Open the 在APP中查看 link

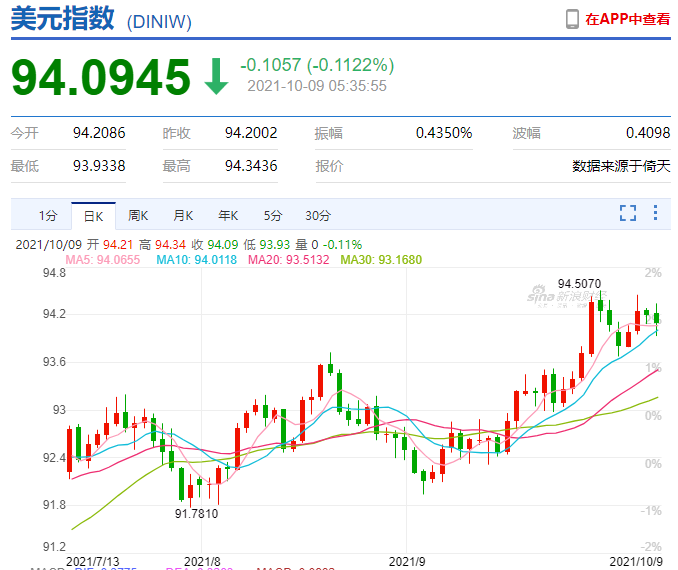coord(628,19)
